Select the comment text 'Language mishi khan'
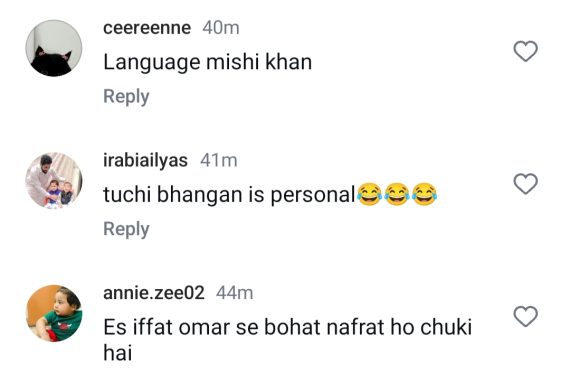The height and width of the screenshot is (373, 570). pos(208,63)
